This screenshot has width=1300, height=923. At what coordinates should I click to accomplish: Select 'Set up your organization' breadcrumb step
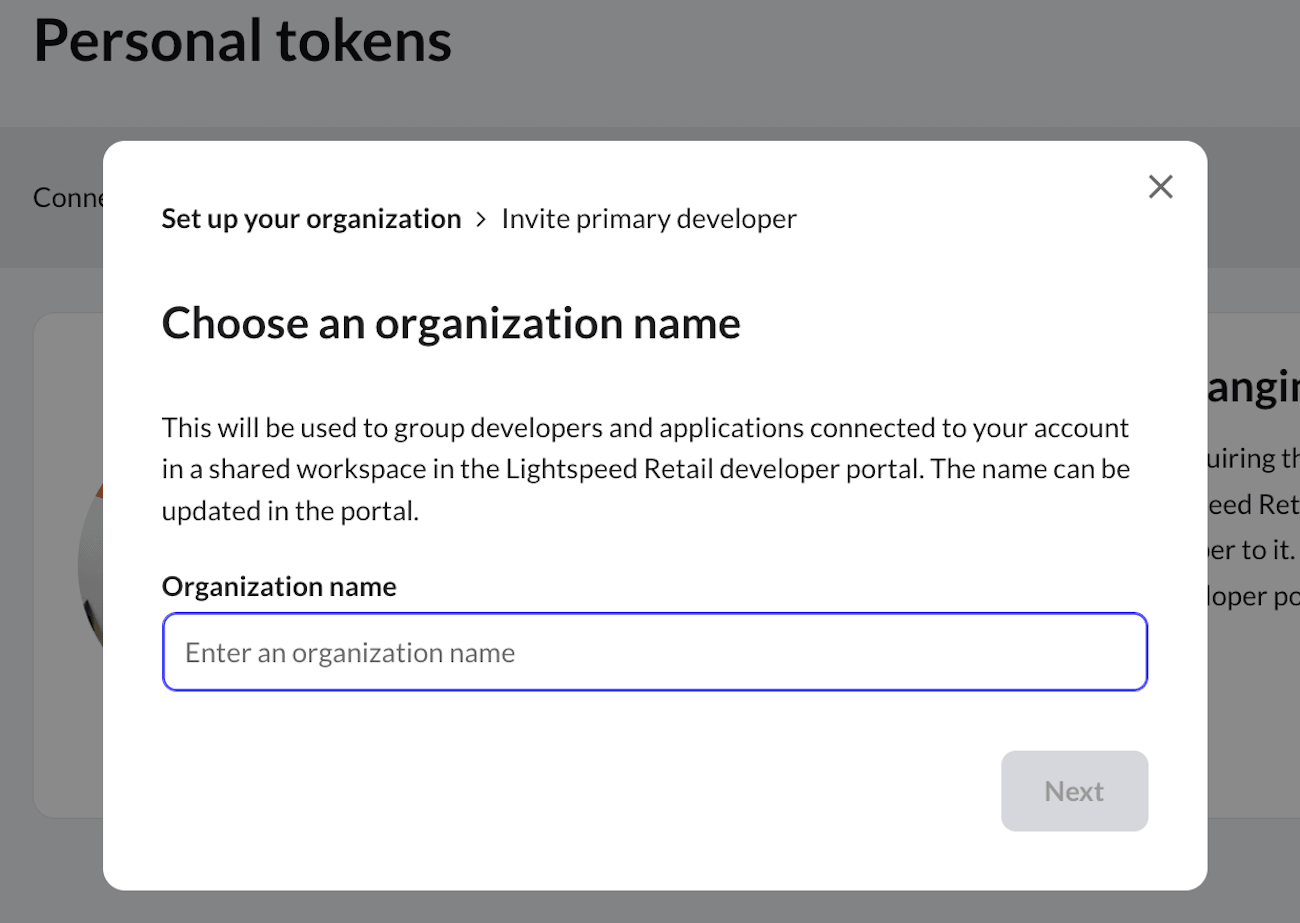(x=311, y=218)
